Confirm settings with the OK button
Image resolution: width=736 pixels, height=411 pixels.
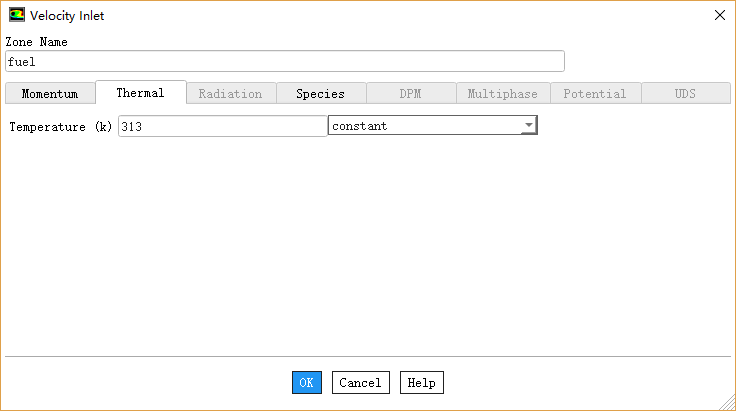pyautogui.click(x=307, y=383)
